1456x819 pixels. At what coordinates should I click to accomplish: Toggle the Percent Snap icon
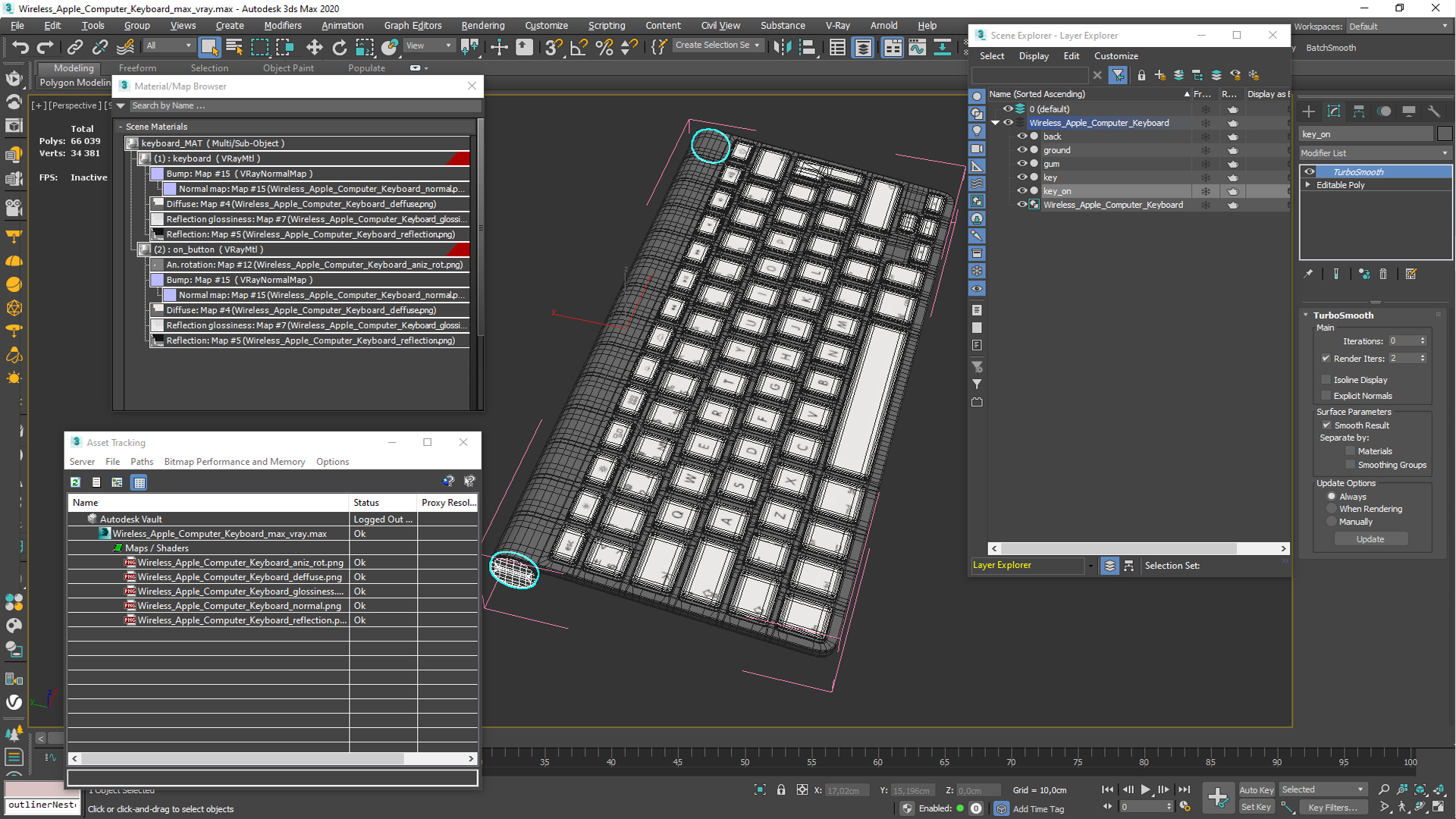click(x=604, y=47)
